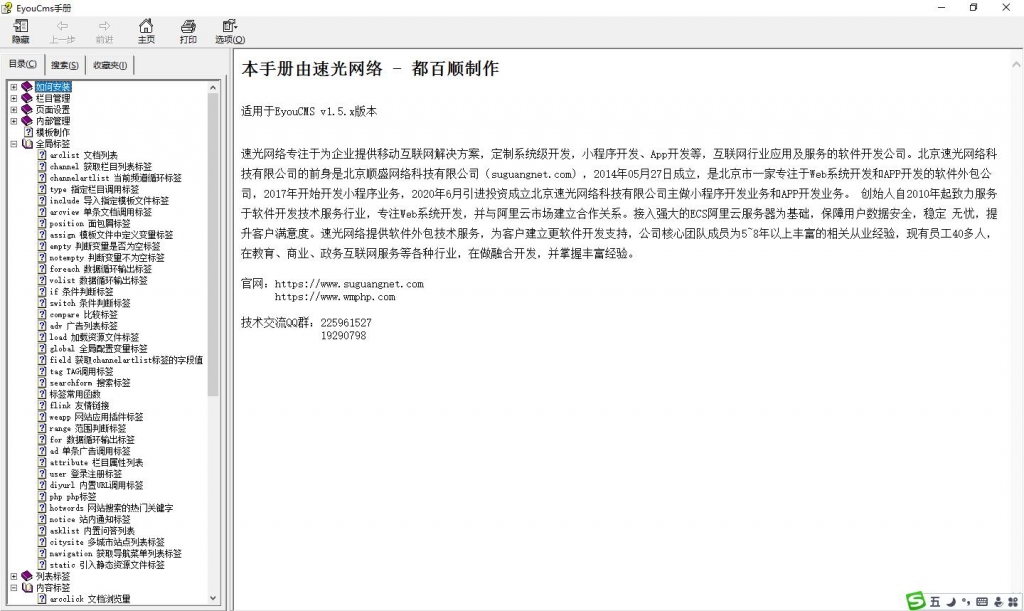Click the page icon beside arclist 文档列表

pyautogui.click(x=42, y=155)
